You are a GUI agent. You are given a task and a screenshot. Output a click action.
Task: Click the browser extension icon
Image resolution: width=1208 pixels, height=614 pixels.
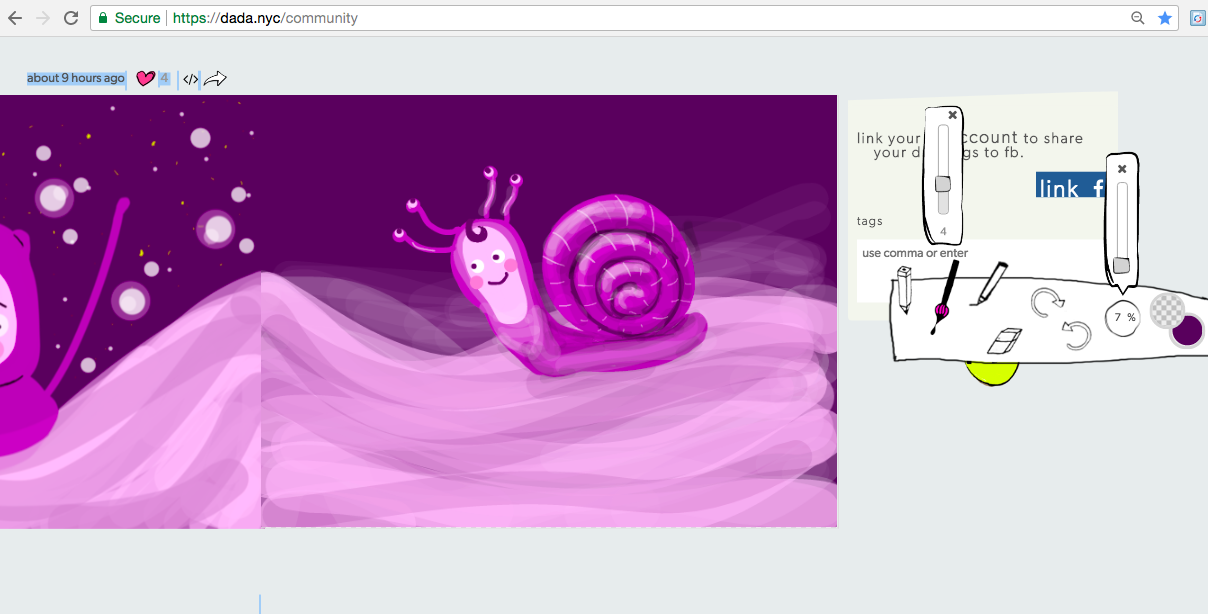click(x=1198, y=18)
